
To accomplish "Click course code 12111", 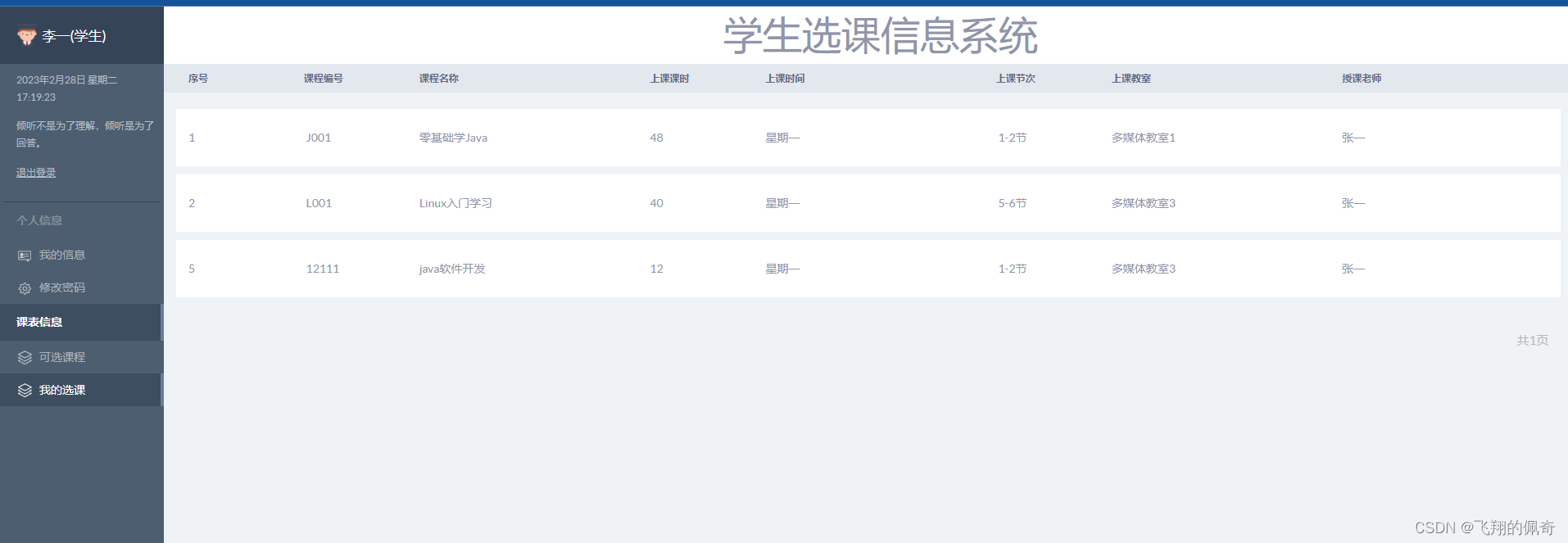I will point(323,269).
